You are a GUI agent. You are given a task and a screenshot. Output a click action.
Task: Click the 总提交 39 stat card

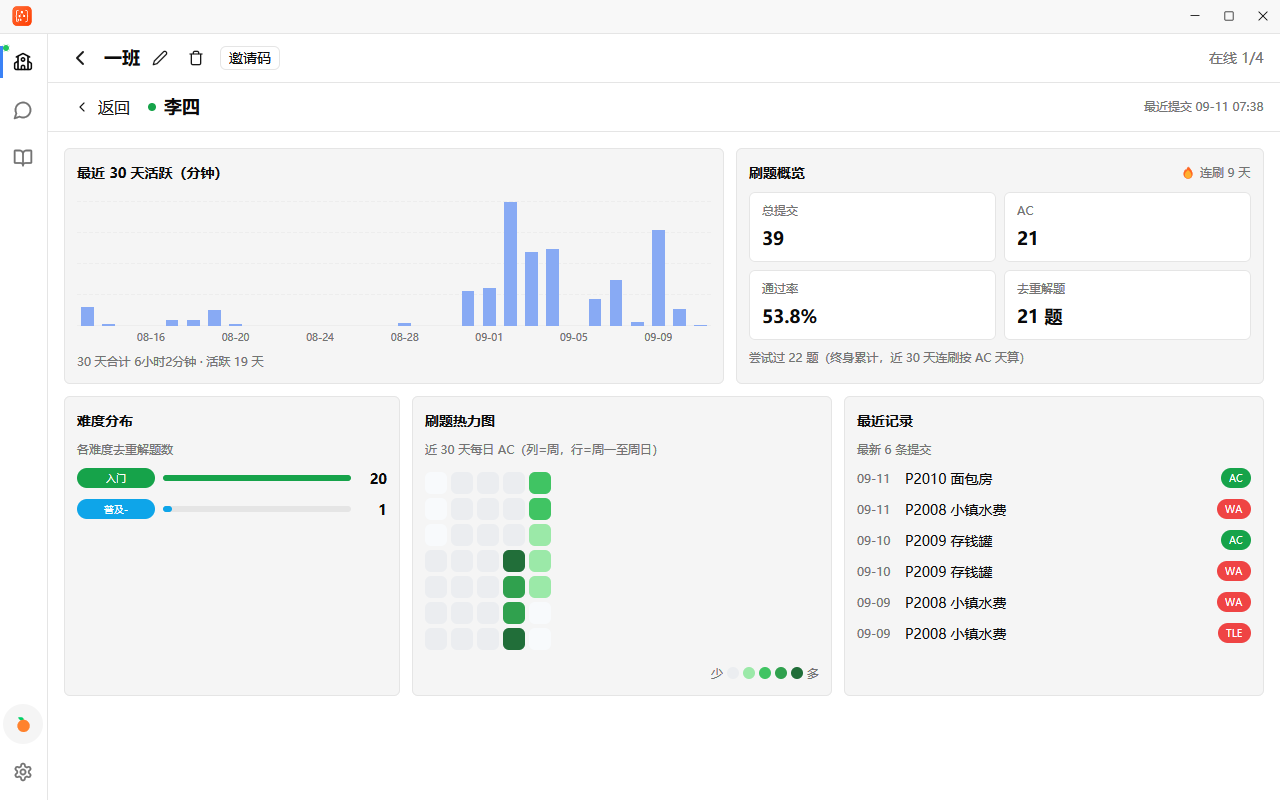point(872,227)
